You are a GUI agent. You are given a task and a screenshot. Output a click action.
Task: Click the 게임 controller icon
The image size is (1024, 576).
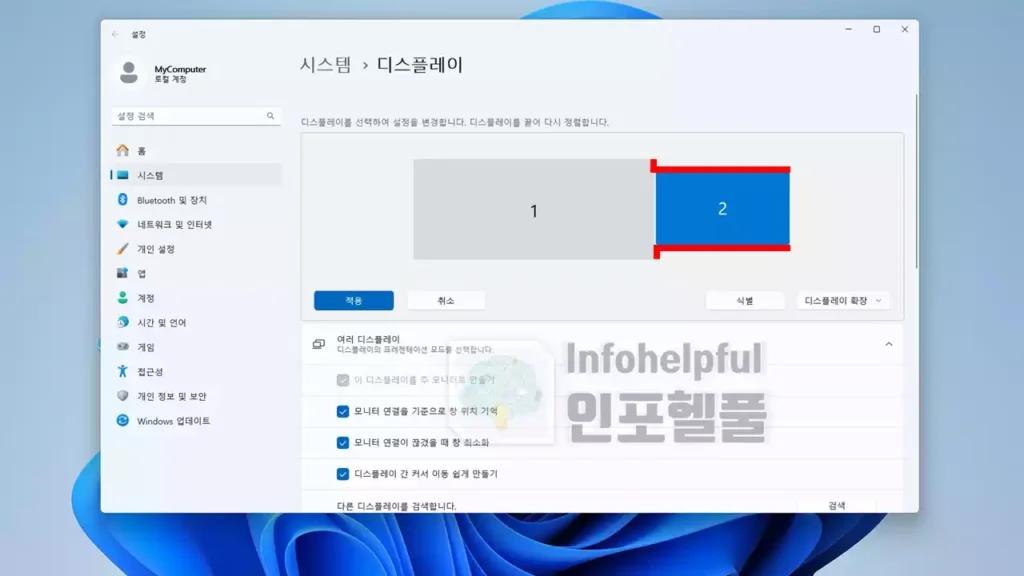pos(123,347)
